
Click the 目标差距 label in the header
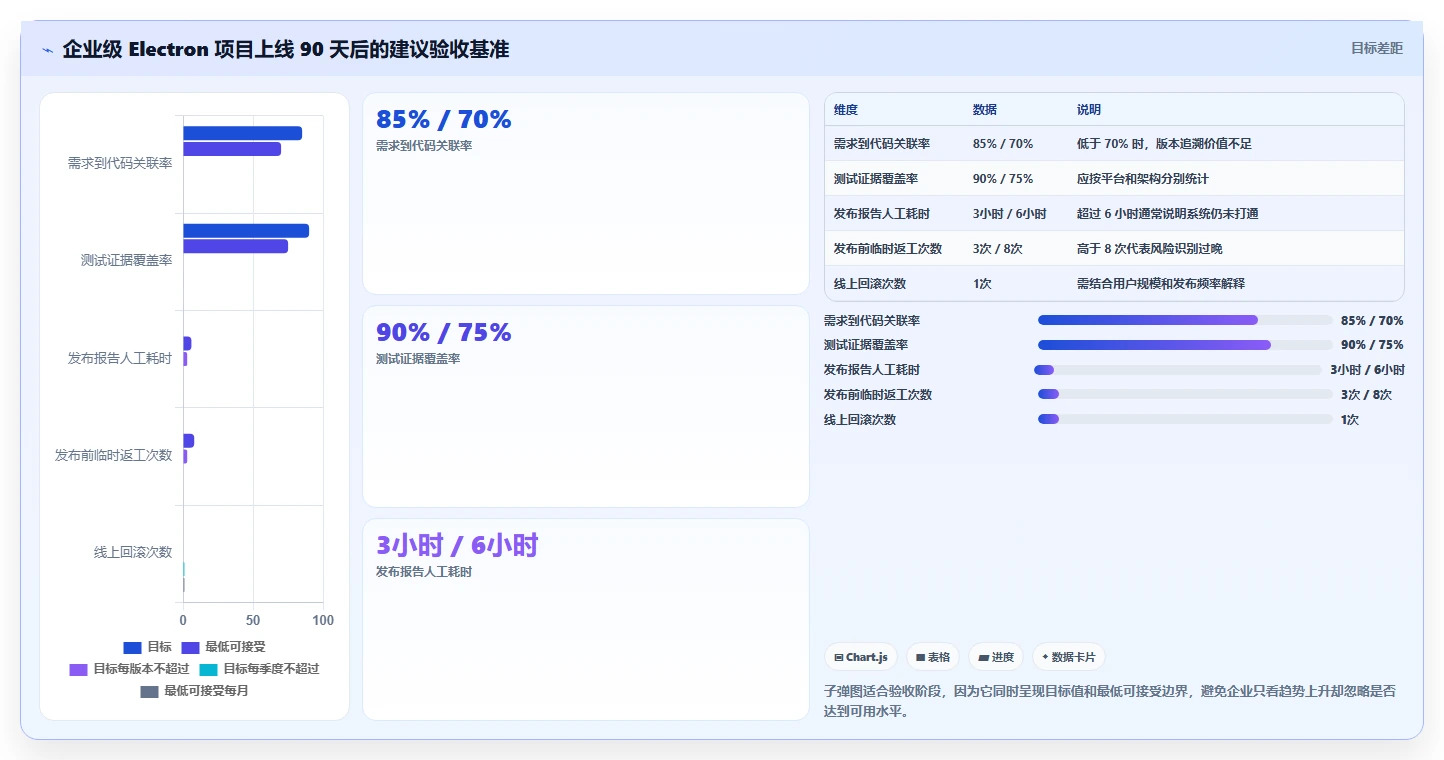click(x=1377, y=48)
